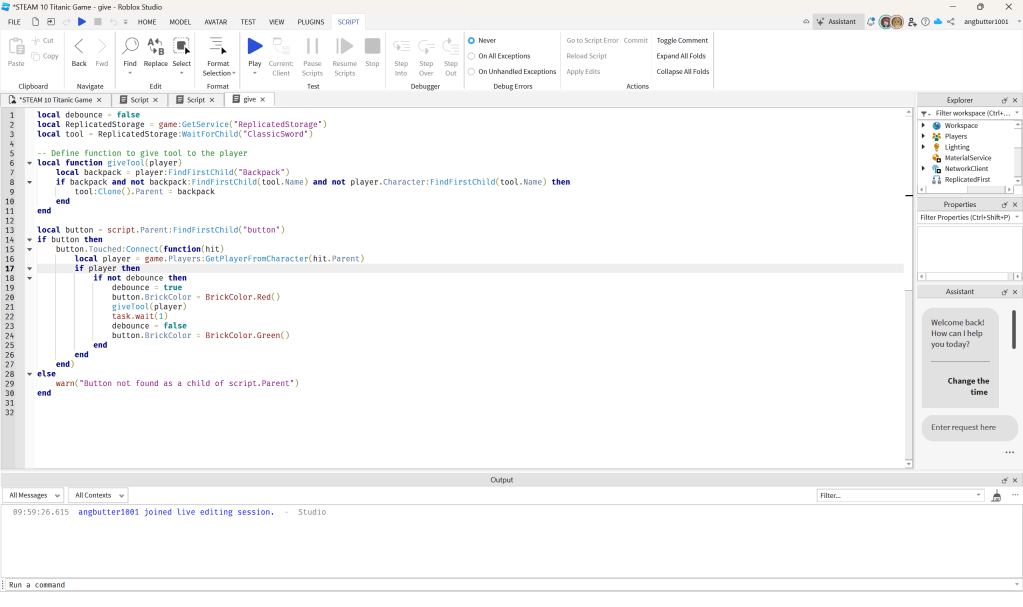Expand the Workspace tree node
The image size is (1023, 607).
[923, 125]
